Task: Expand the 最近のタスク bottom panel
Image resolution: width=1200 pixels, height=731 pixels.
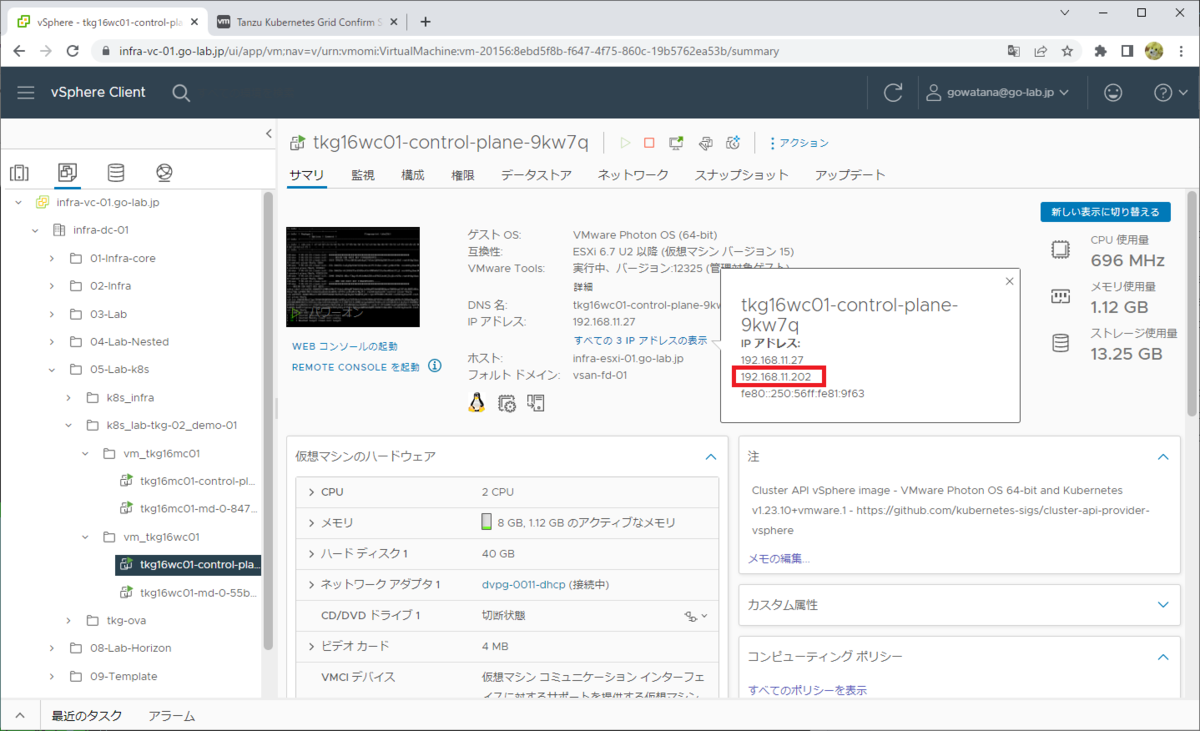Action: 20,716
